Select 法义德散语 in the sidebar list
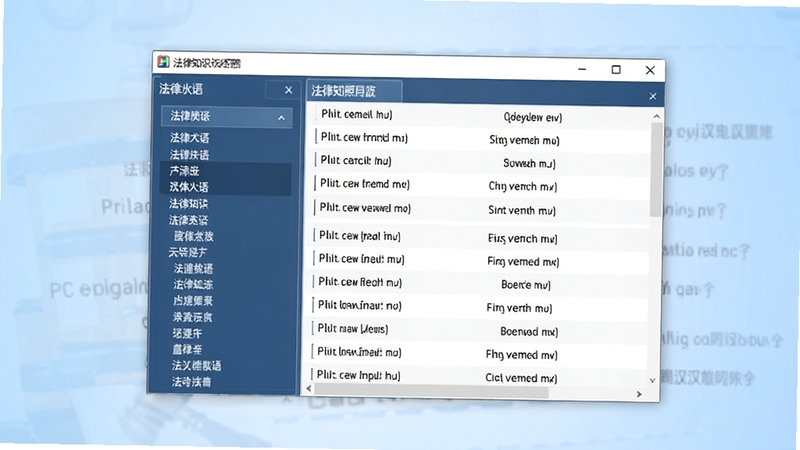Image resolution: width=800 pixels, height=450 pixels. pyautogui.click(x=196, y=365)
